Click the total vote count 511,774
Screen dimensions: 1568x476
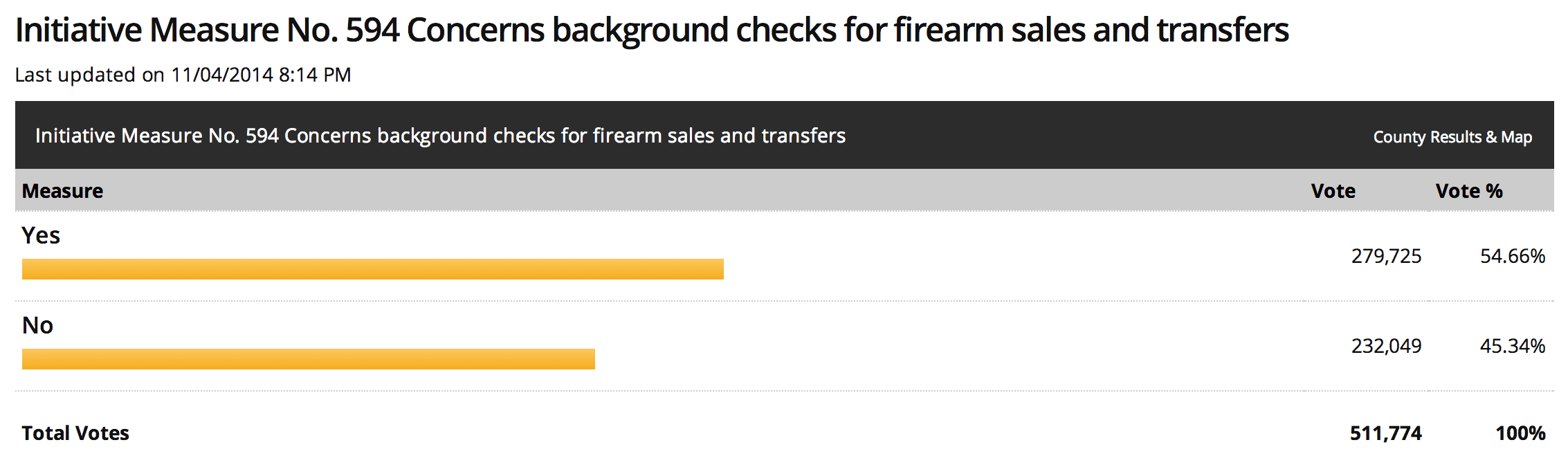point(1385,434)
